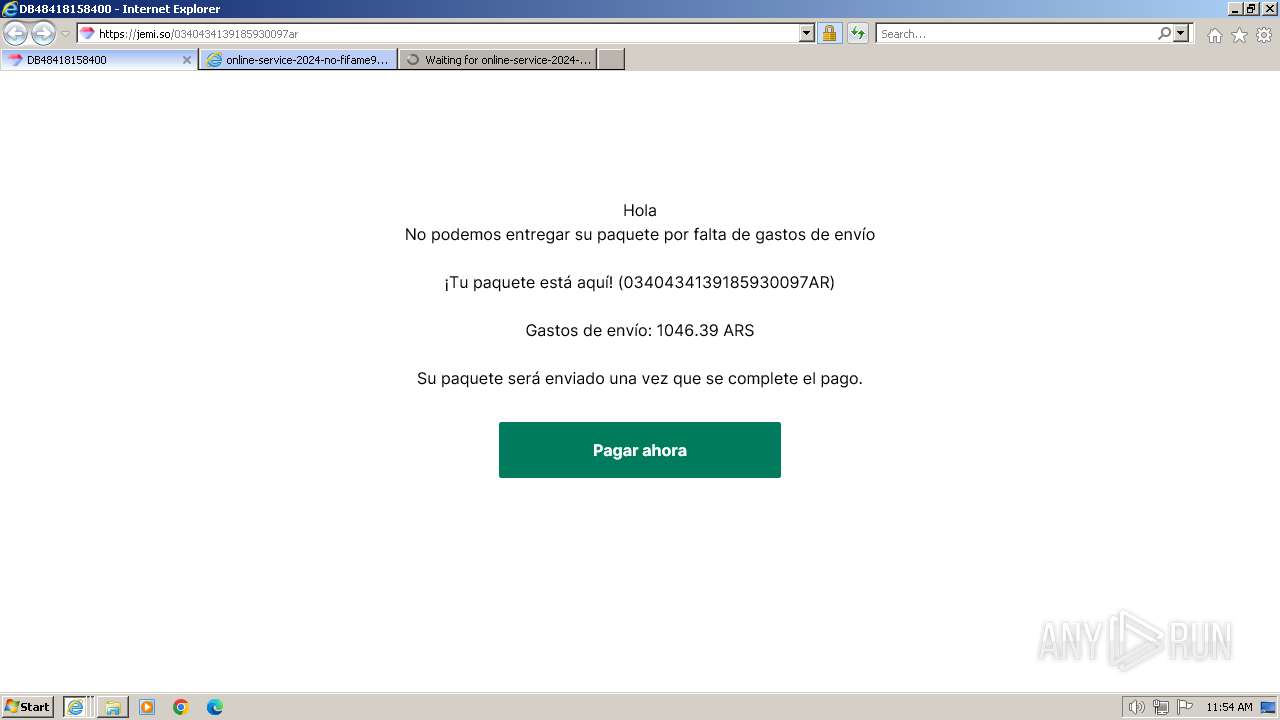Viewport: 1280px width, 720px height.
Task: Expand the address bar autocomplete dropdown
Action: (x=807, y=34)
